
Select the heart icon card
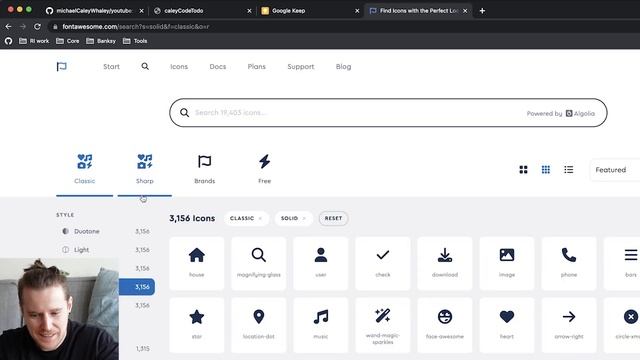[507, 325]
